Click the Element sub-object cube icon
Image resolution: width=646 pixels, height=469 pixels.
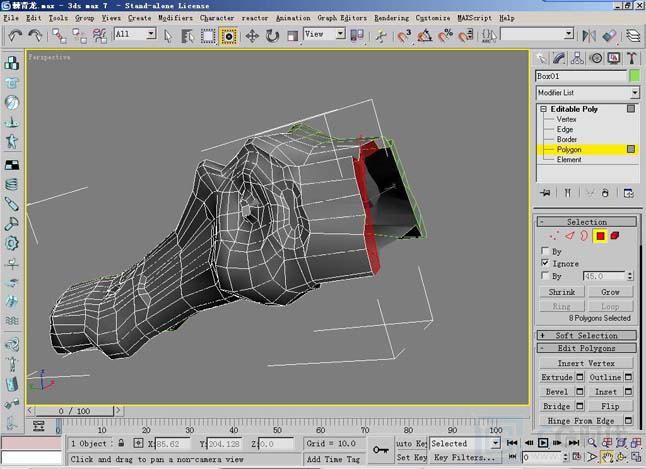pyautogui.click(x=615, y=236)
